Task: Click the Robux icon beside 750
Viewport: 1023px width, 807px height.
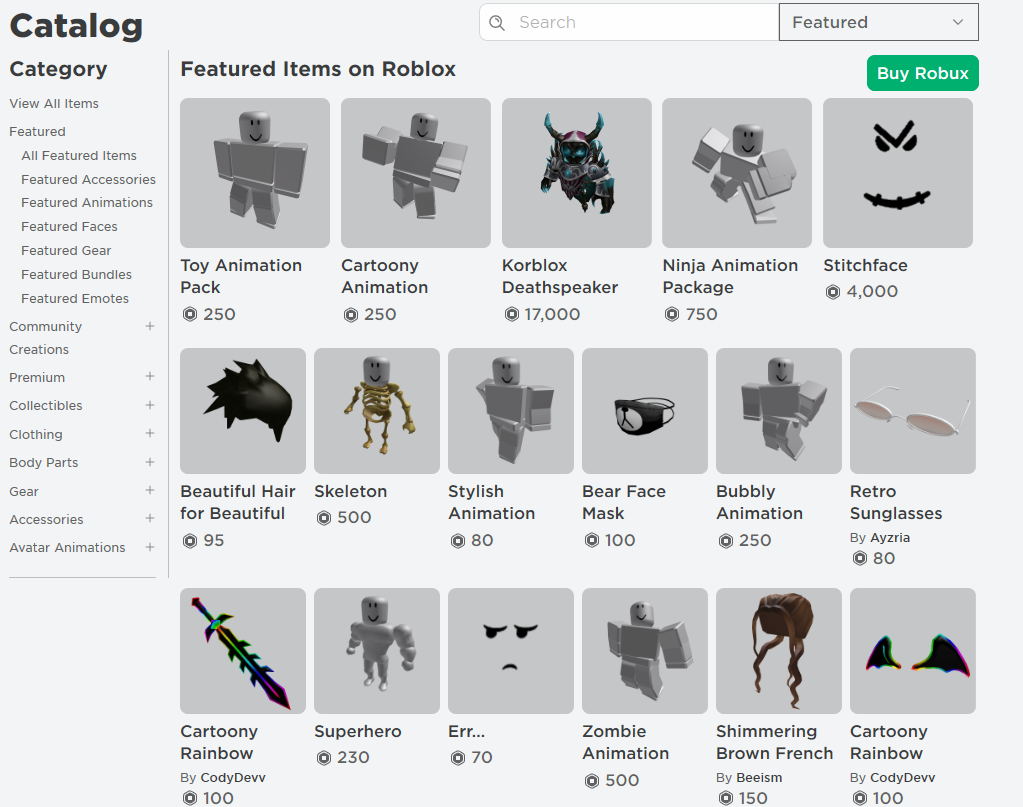Action: [672, 314]
